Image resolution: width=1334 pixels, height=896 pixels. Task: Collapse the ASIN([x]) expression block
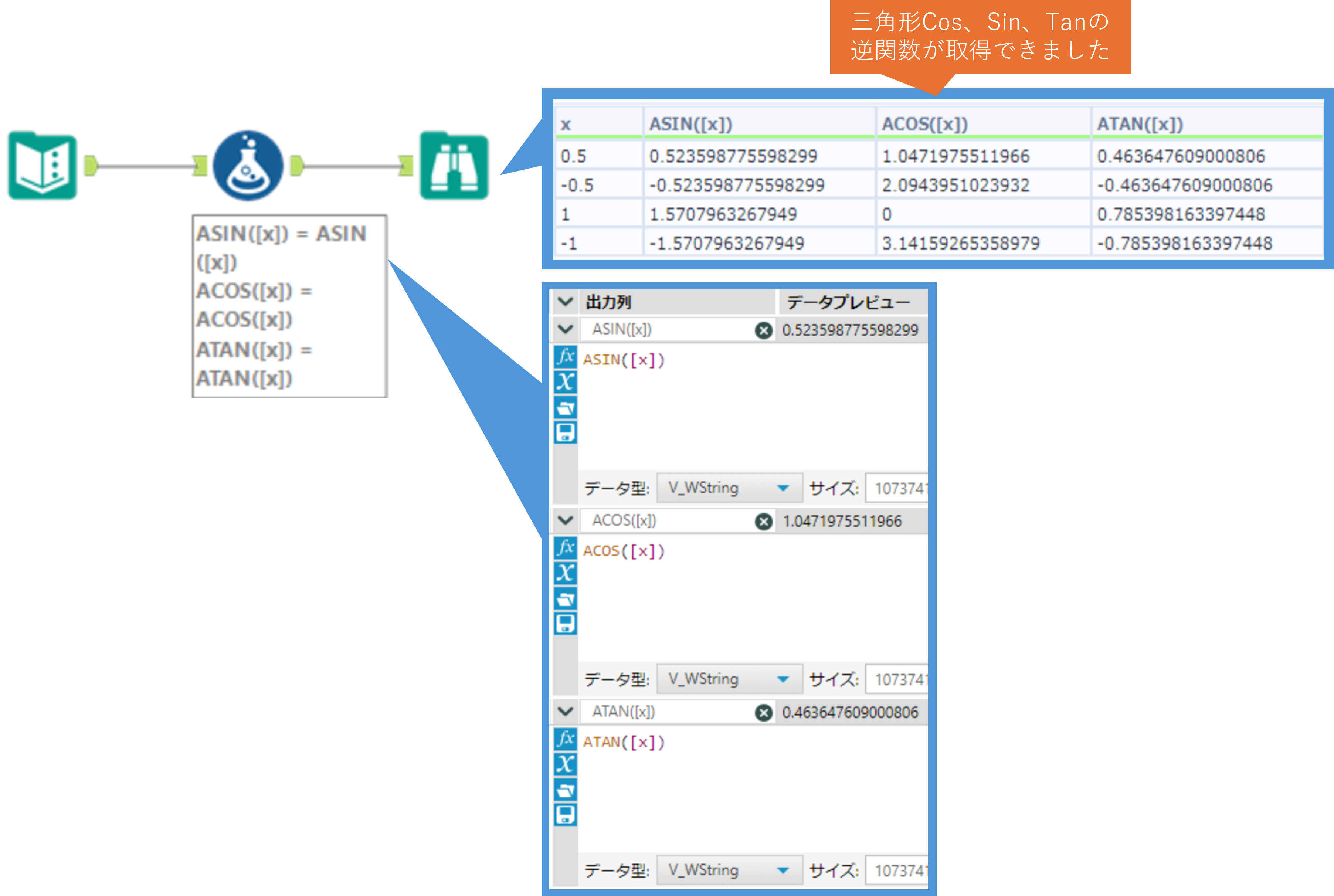(x=565, y=330)
